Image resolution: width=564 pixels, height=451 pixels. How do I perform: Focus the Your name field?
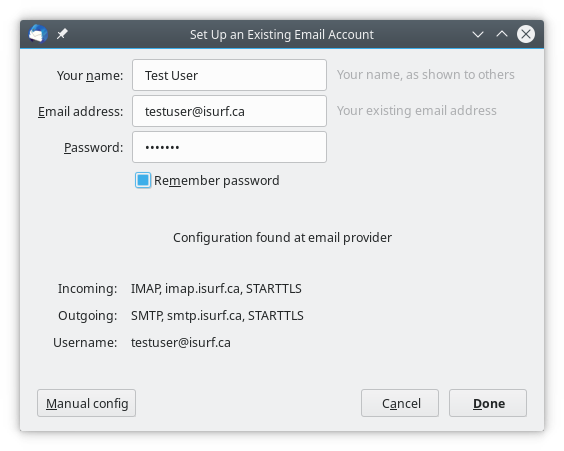point(229,75)
